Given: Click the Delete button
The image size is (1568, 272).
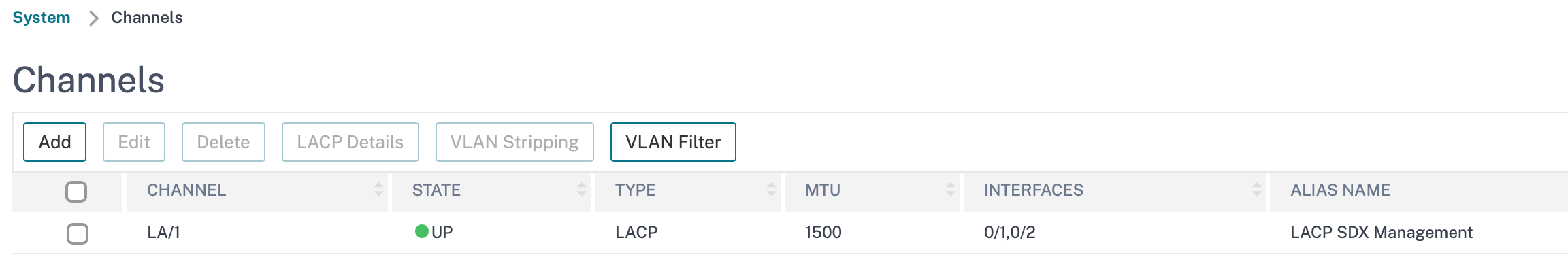Looking at the screenshot, I should tap(223, 142).
